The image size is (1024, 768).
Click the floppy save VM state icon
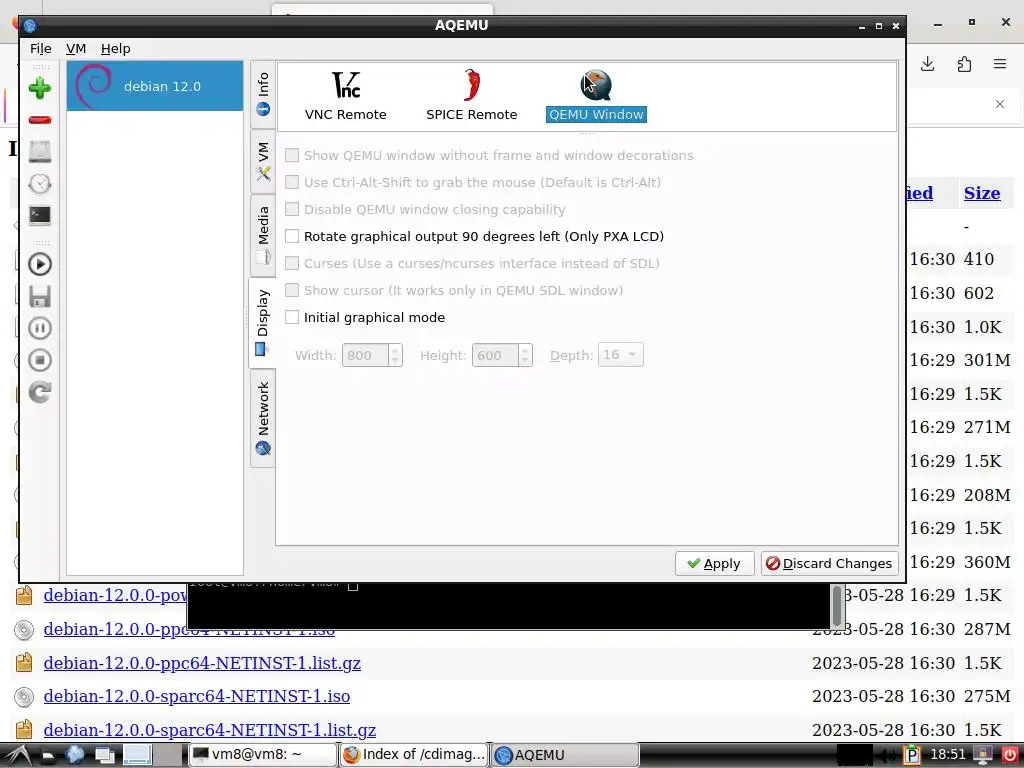pyautogui.click(x=40, y=296)
